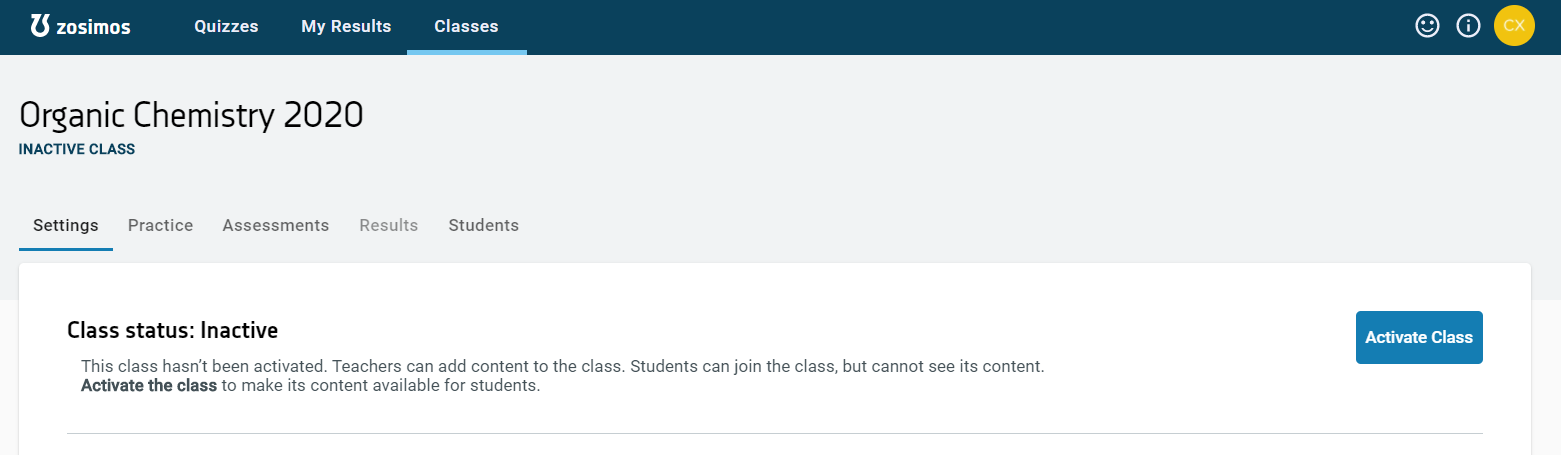Go to Quizzes in top navigation
Image resolution: width=1561 pixels, height=455 pixels.
tap(226, 27)
